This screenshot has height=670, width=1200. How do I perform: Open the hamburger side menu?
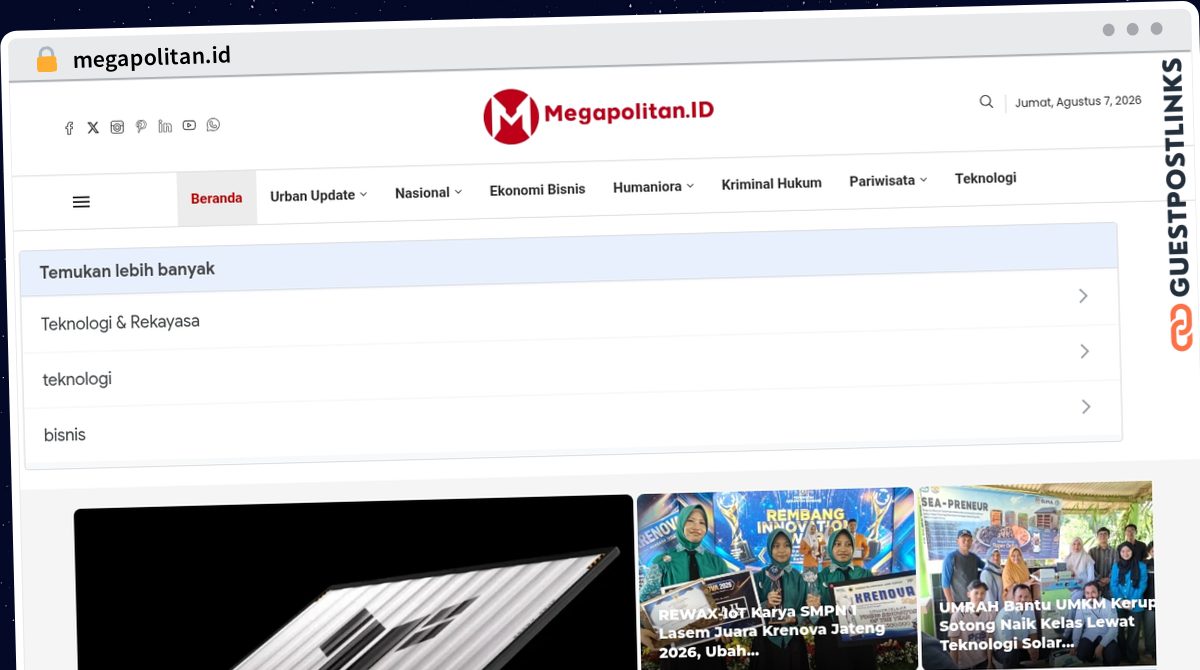coord(81,202)
